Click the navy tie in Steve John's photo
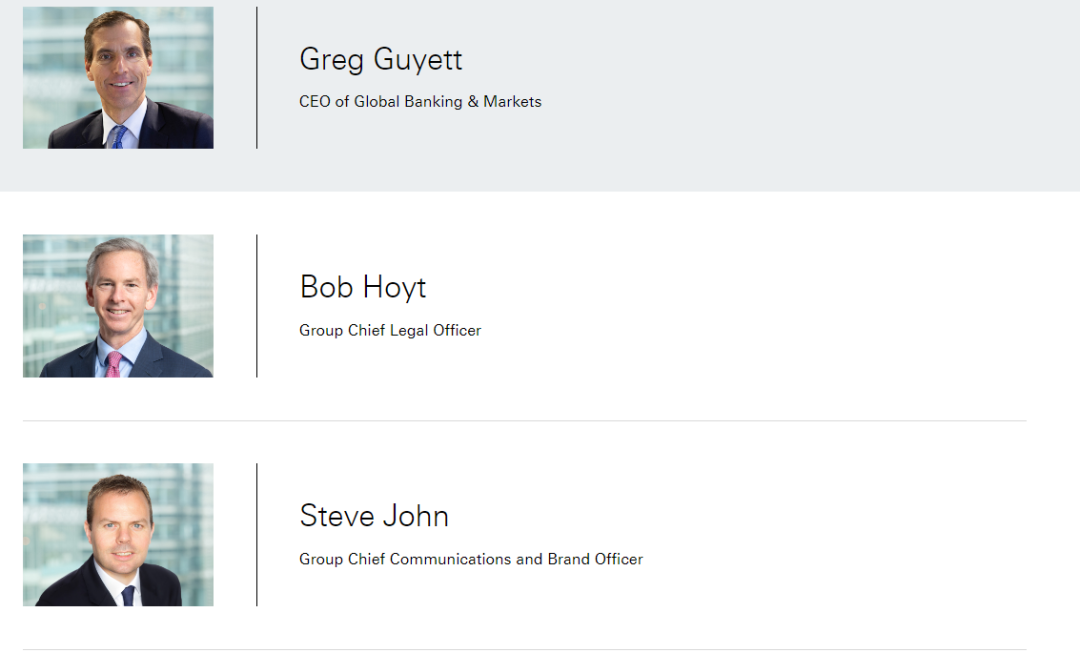Viewport: 1080px width, 653px height. click(128, 596)
